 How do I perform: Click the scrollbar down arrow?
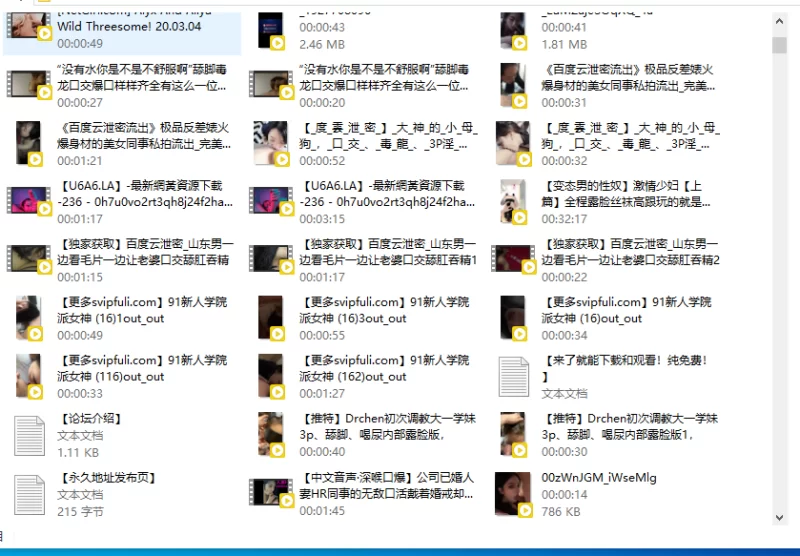click(779, 517)
